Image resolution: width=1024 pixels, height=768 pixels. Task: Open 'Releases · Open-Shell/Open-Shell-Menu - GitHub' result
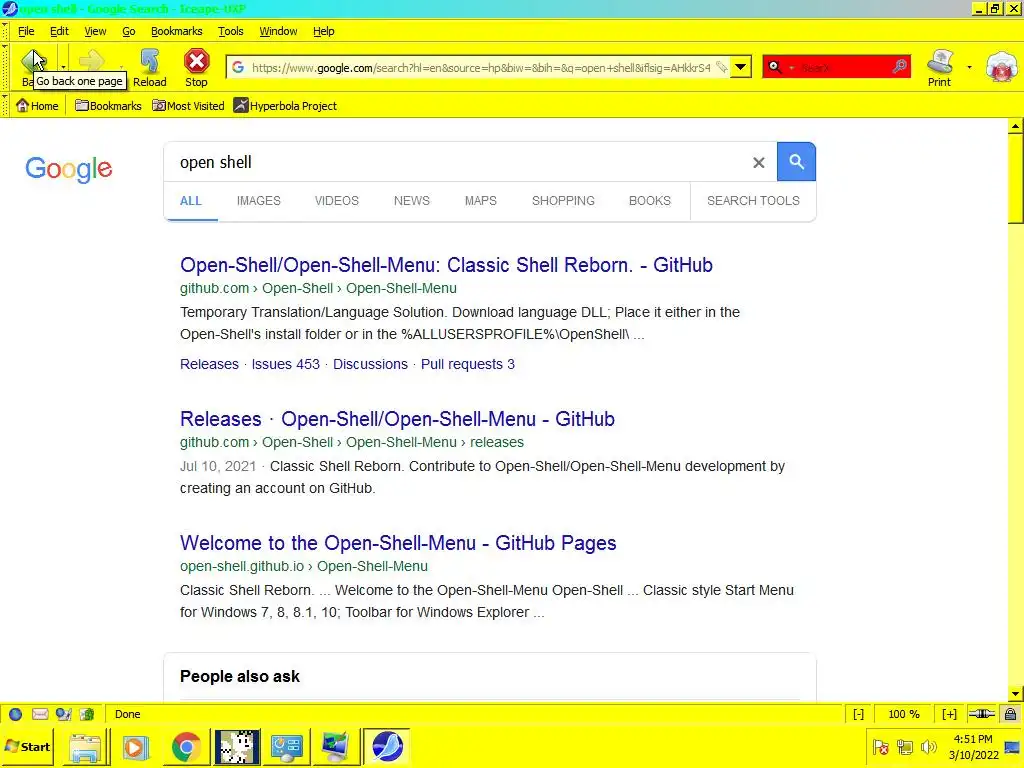tap(397, 419)
